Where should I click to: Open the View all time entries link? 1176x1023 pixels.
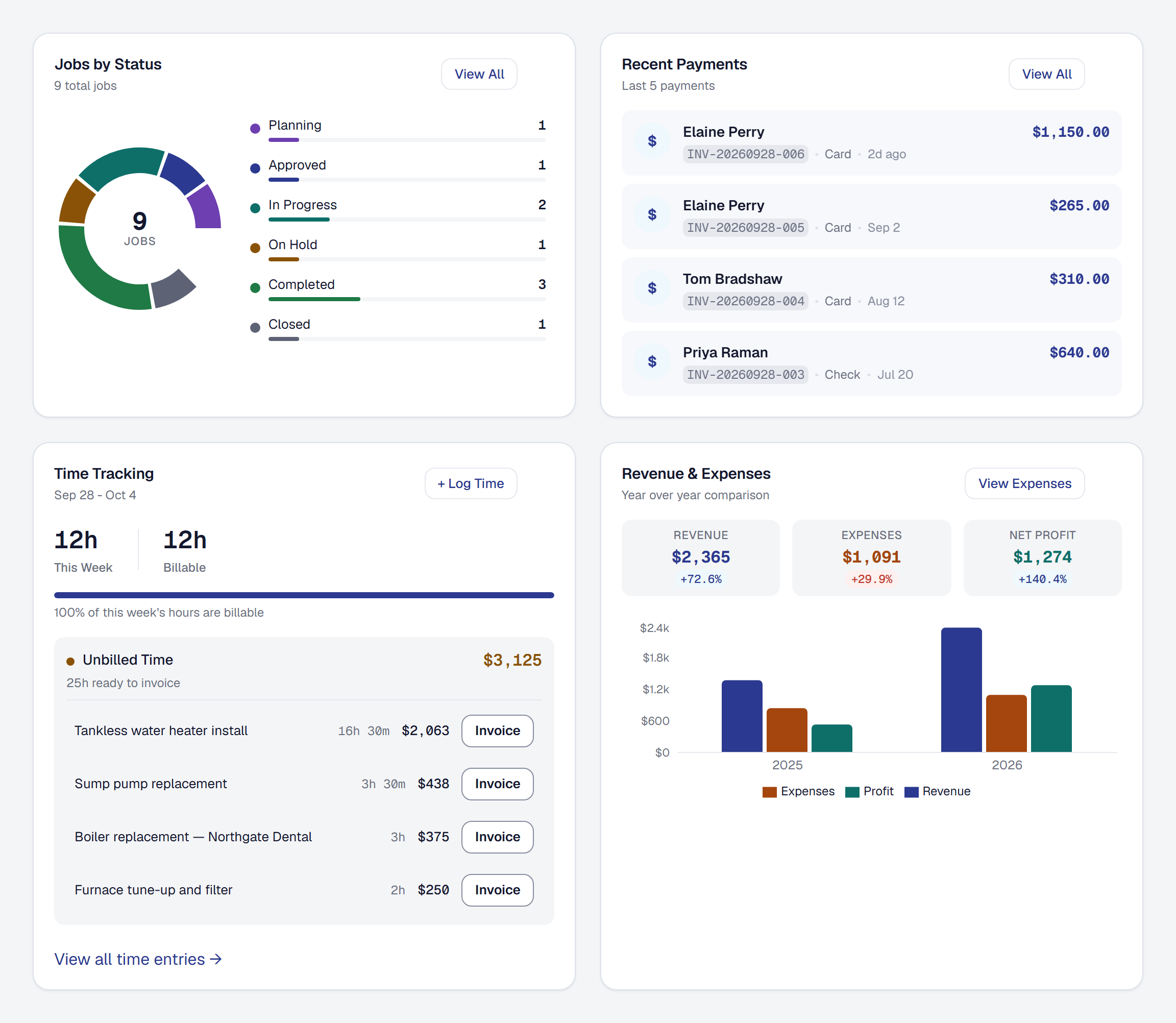pos(138,959)
